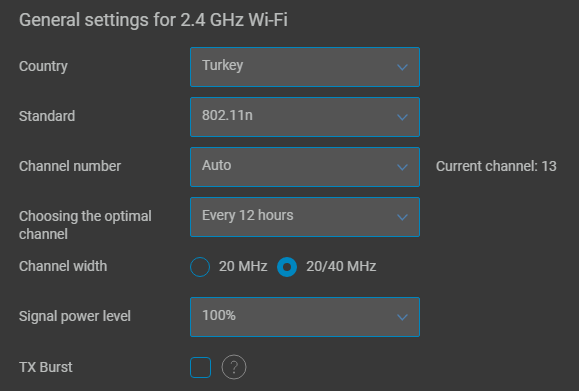Click the TX Burst label text

[x=46, y=367]
